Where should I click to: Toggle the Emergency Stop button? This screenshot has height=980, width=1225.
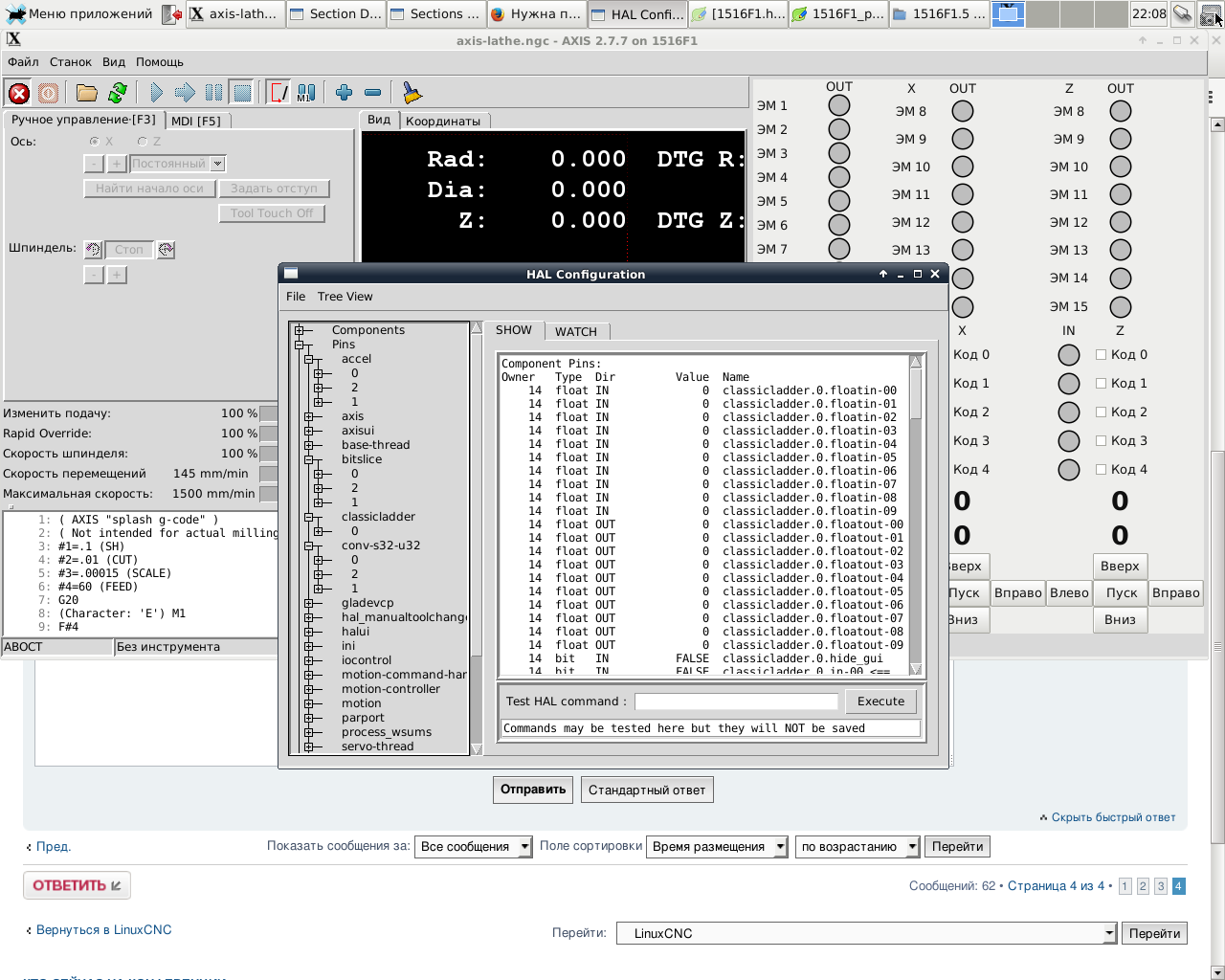(x=19, y=93)
